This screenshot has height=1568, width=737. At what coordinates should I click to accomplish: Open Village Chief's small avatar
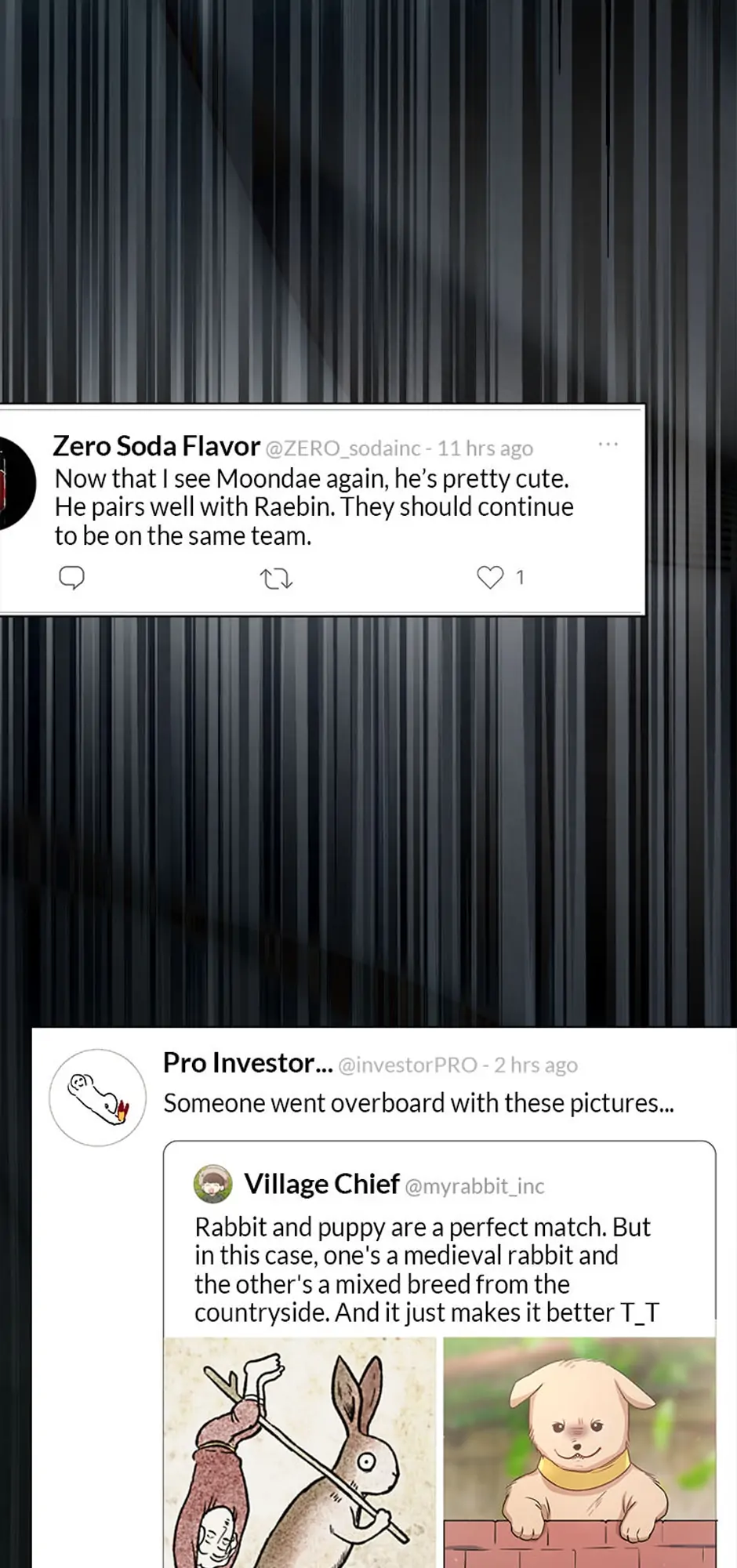[213, 1184]
